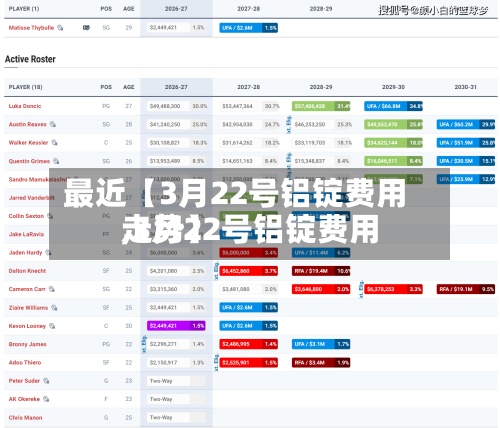Open Luka Doncic's player page

click(25, 106)
